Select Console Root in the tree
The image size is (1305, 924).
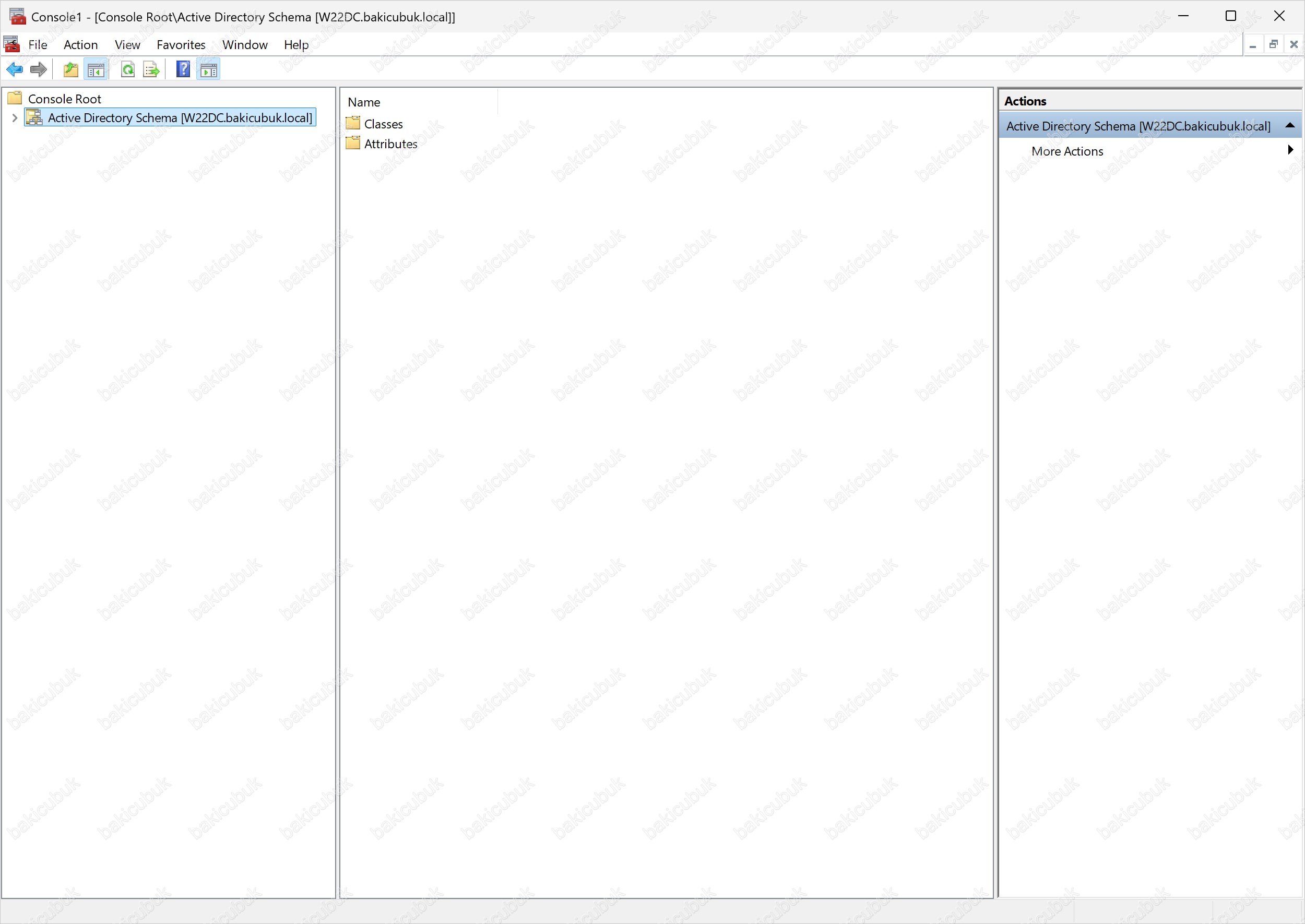(64, 99)
